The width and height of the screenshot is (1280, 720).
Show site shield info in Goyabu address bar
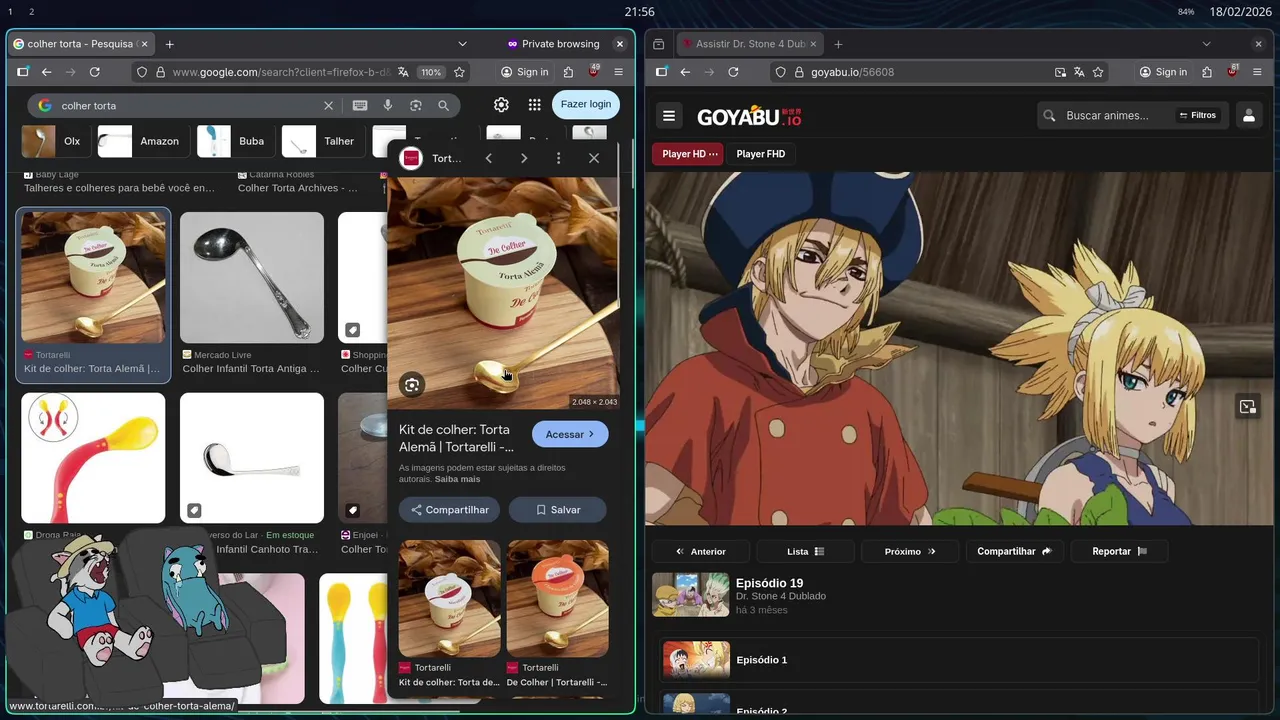pyautogui.click(x=780, y=72)
